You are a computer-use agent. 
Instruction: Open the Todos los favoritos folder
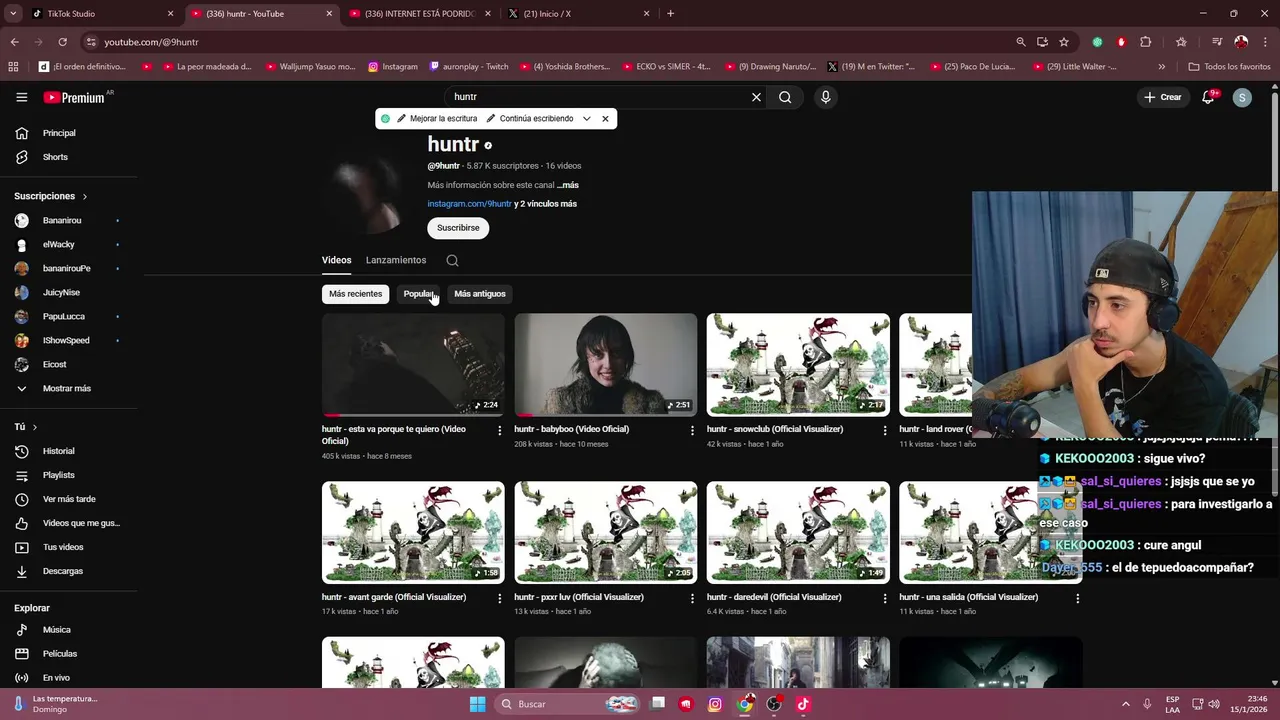(1229, 67)
